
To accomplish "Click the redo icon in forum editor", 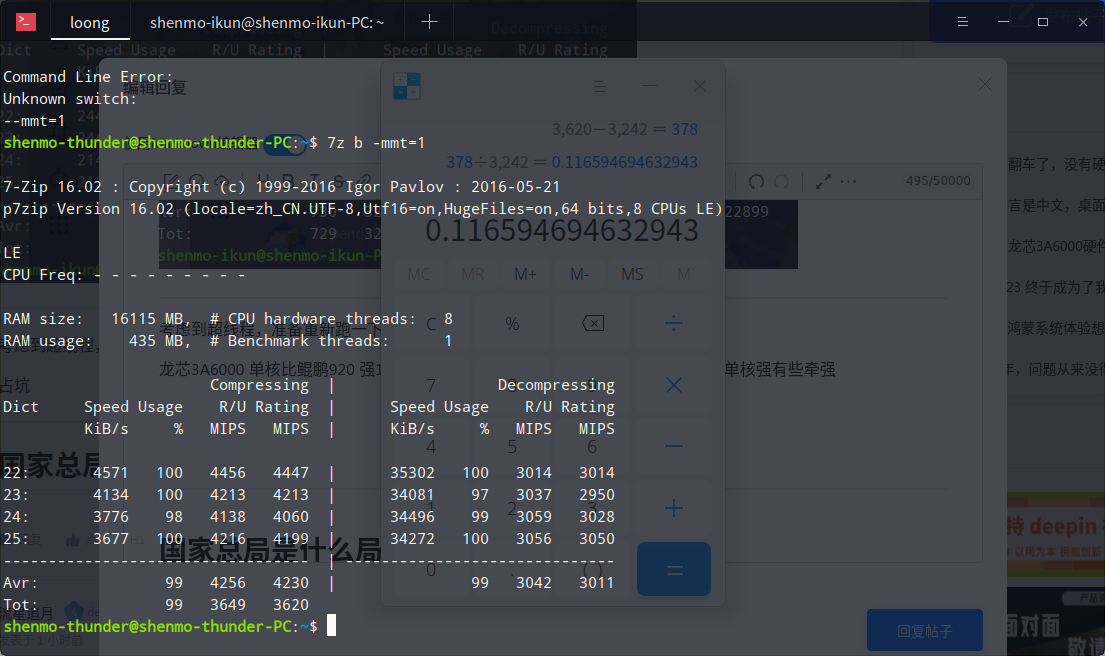I will 782,182.
